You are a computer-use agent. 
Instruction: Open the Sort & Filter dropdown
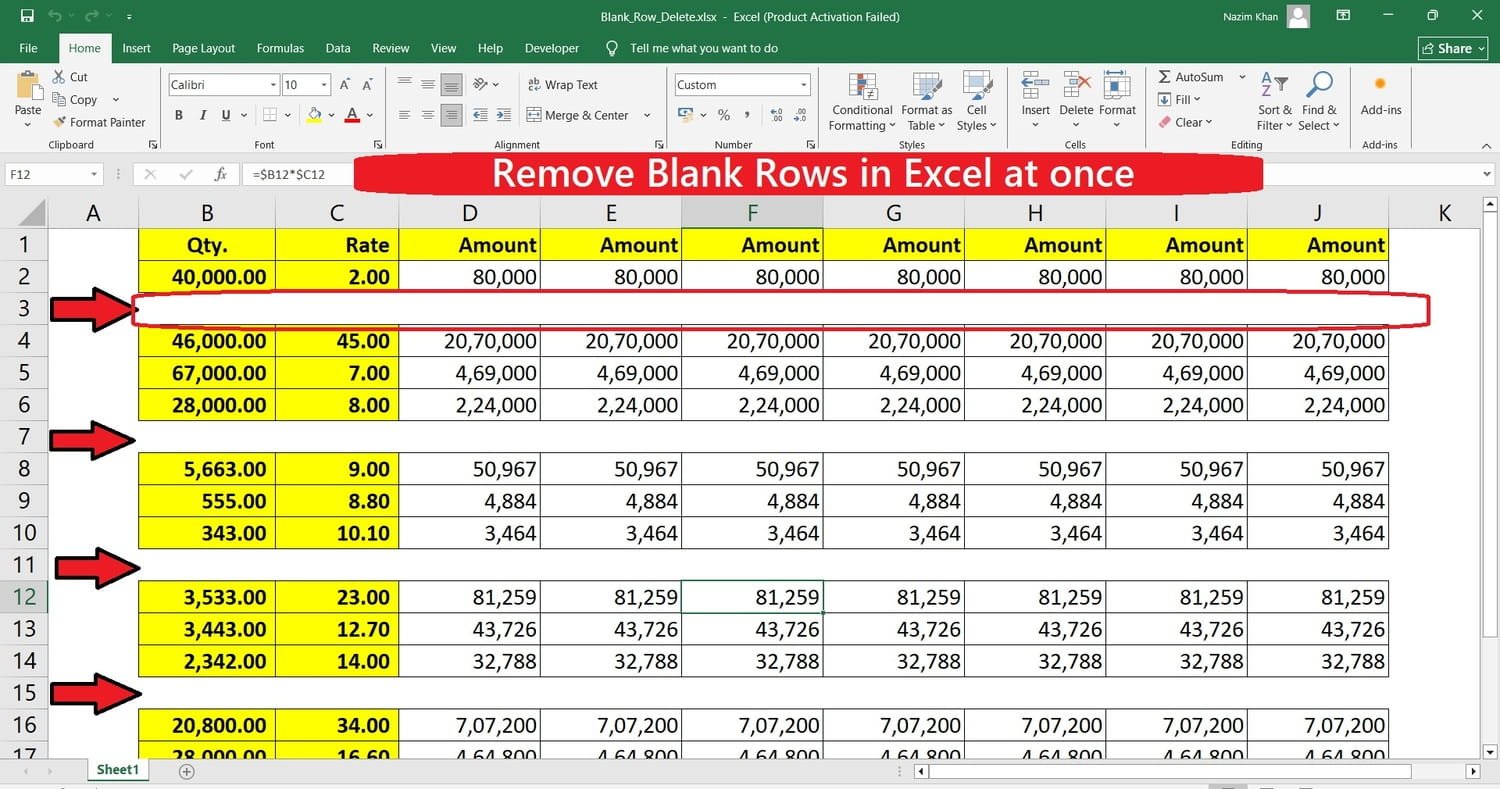tap(1274, 100)
